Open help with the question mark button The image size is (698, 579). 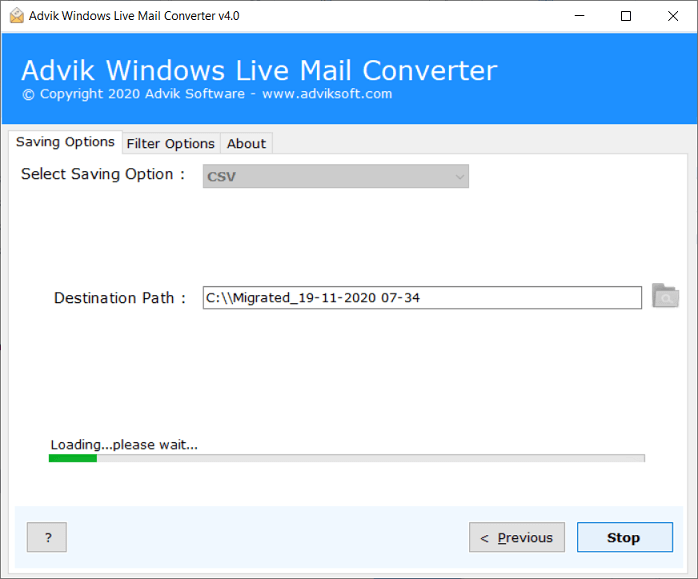(x=47, y=537)
